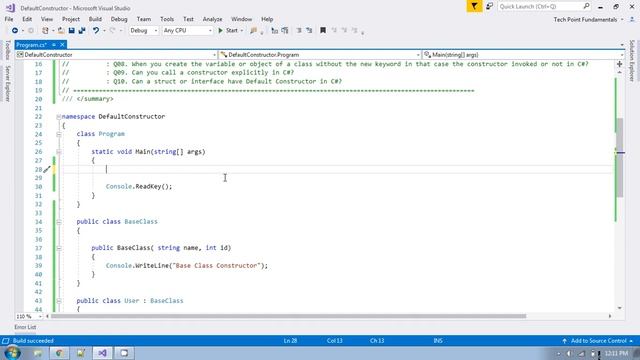Open the Error List panel tab
640x360 pixels.
coord(25,327)
